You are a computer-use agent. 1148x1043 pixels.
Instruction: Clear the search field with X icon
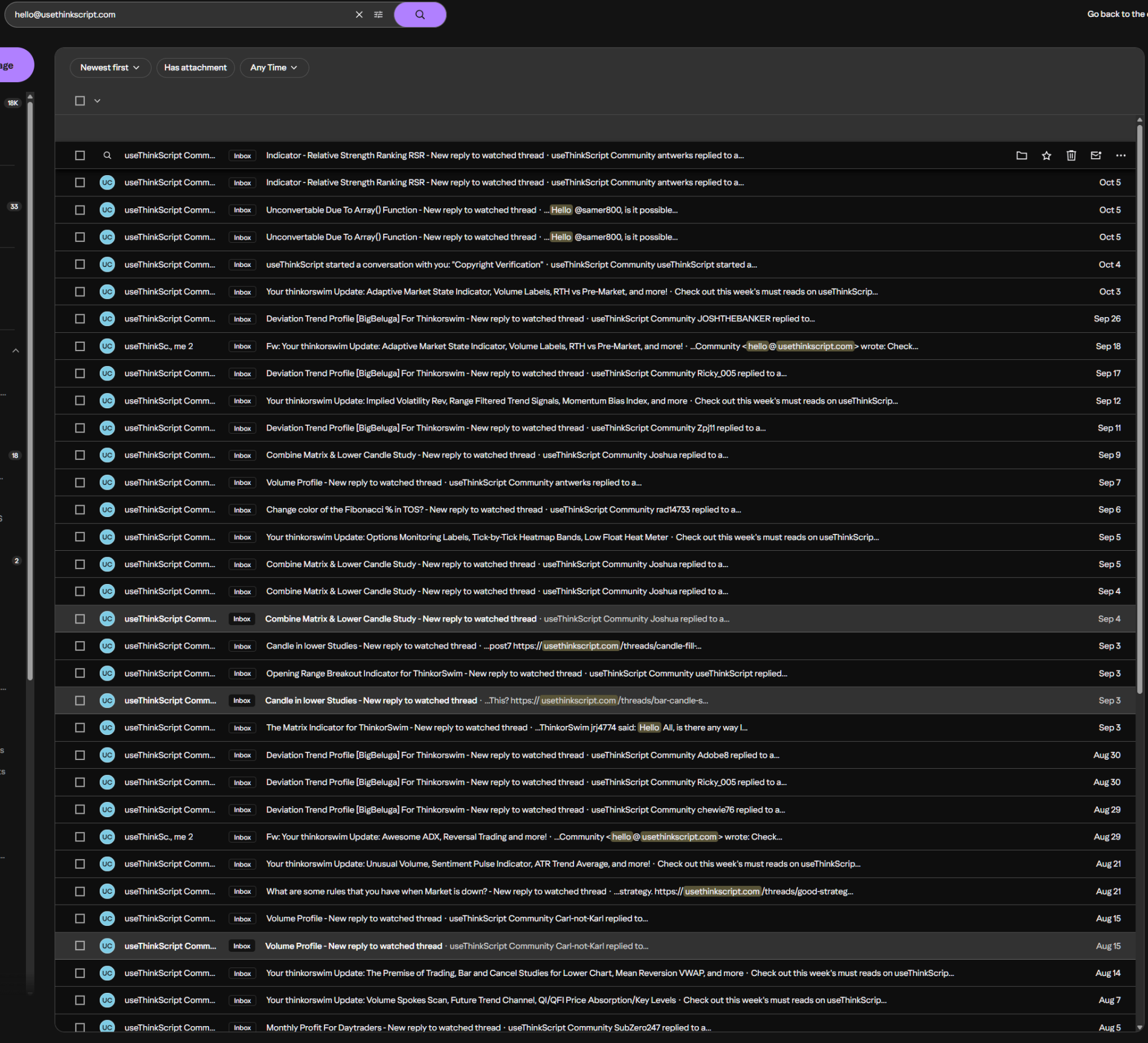[x=359, y=14]
